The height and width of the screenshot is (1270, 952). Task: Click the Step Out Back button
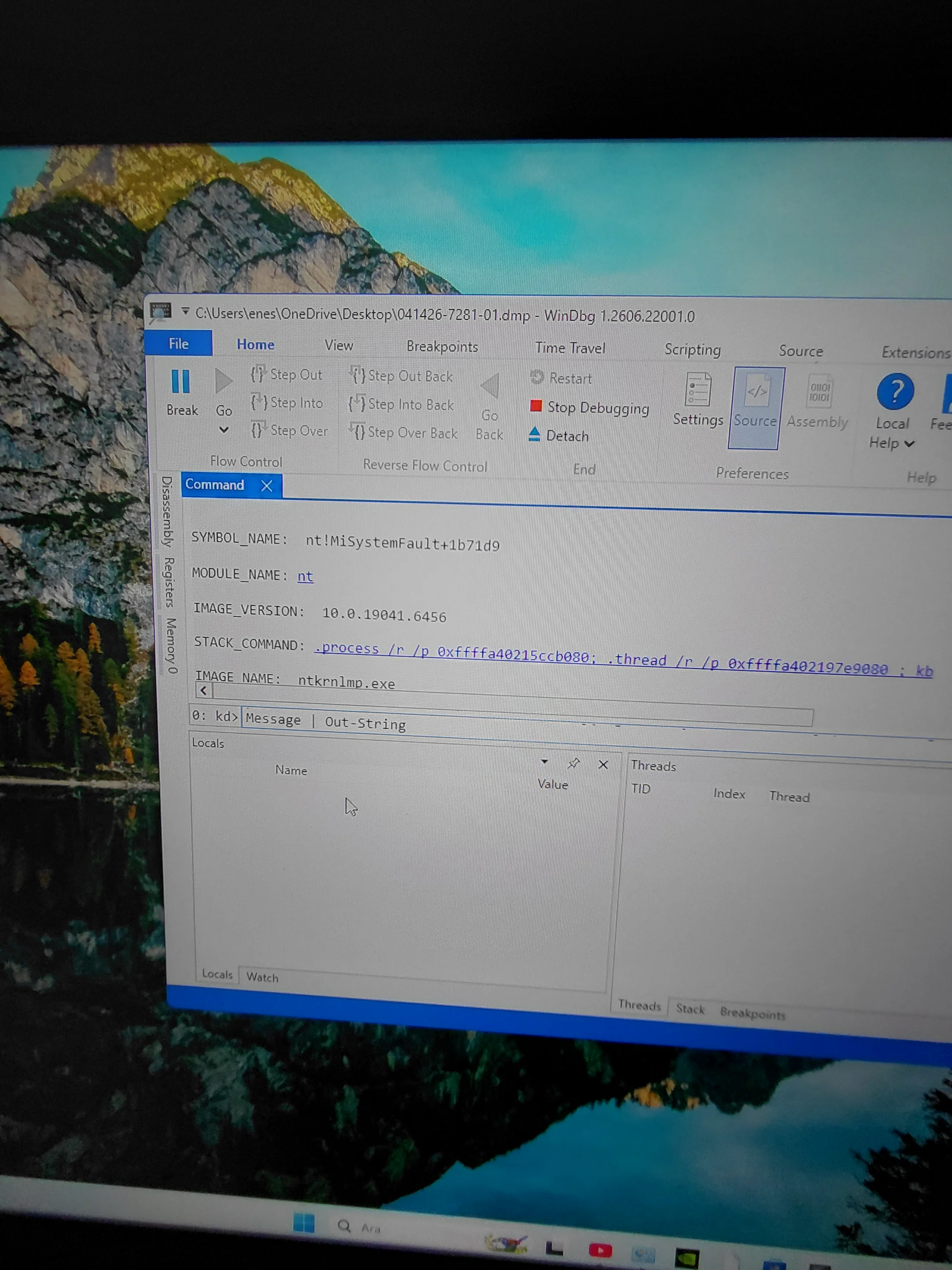point(401,376)
